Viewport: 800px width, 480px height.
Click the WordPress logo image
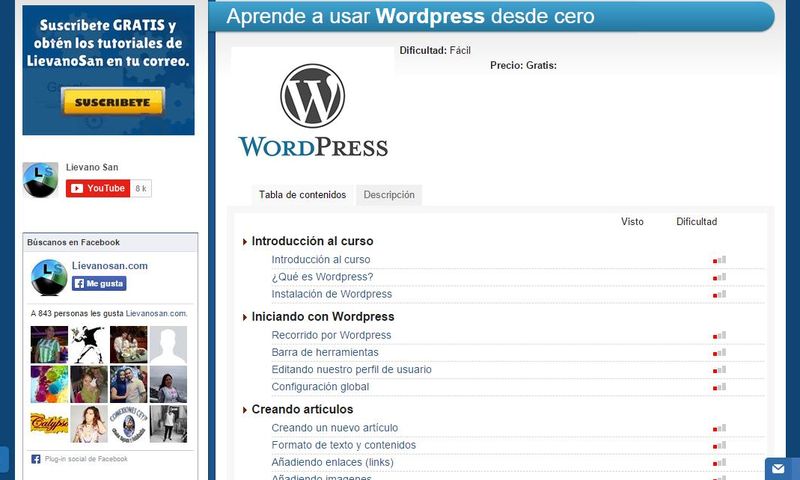pos(313,110)
